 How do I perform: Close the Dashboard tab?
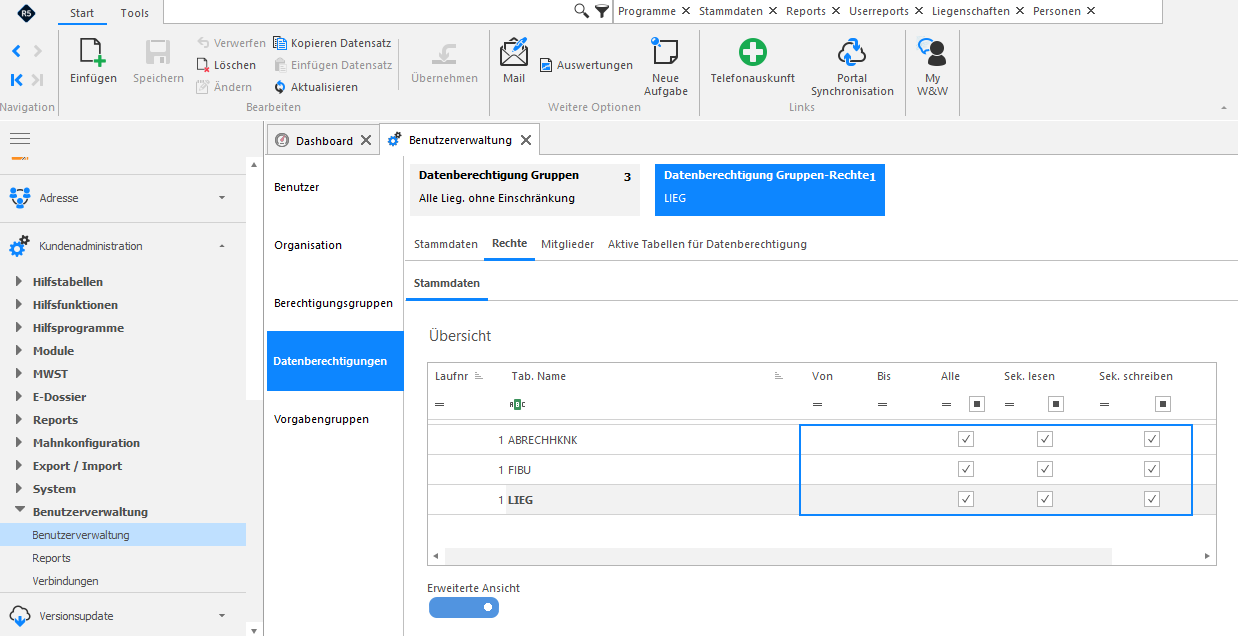pyautogui.click(x=366, y=141)
